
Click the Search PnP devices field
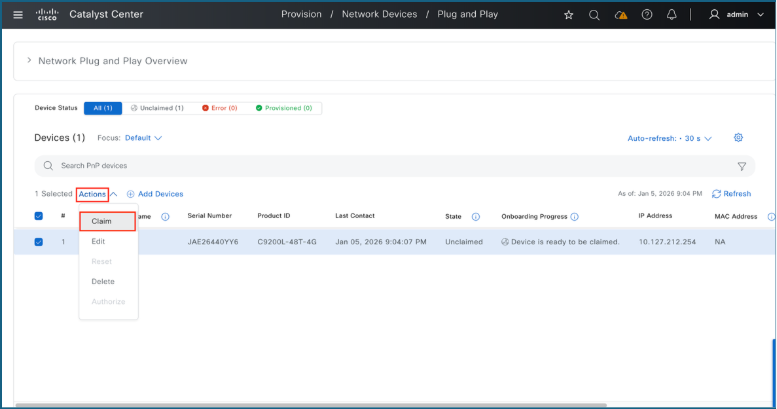pyautogui.click(x=394, y=166)
